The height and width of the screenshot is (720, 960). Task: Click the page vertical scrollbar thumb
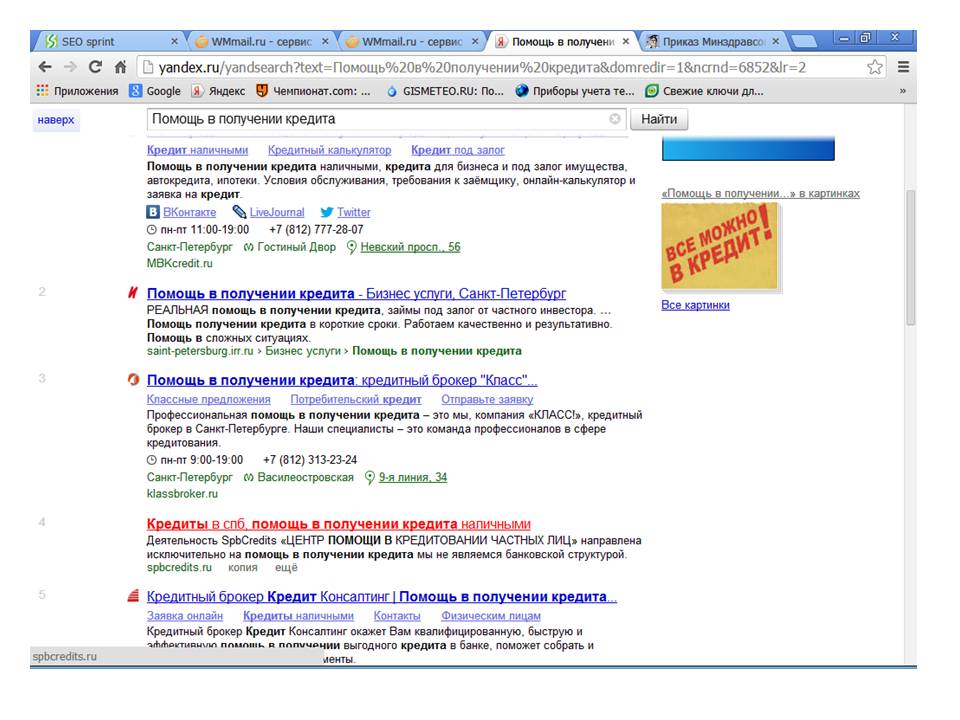910,258
